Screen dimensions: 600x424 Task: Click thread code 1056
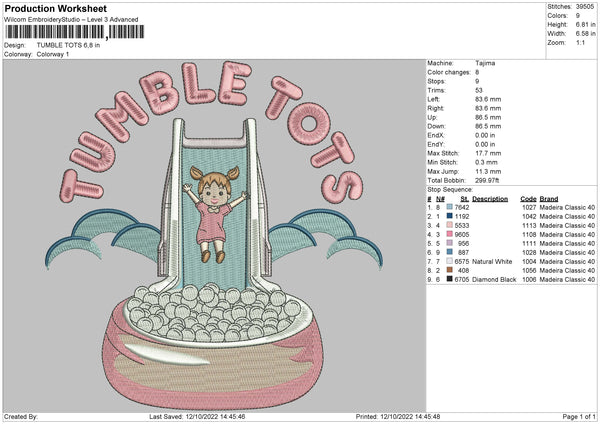pyautogui.click(x=529, y=270)
